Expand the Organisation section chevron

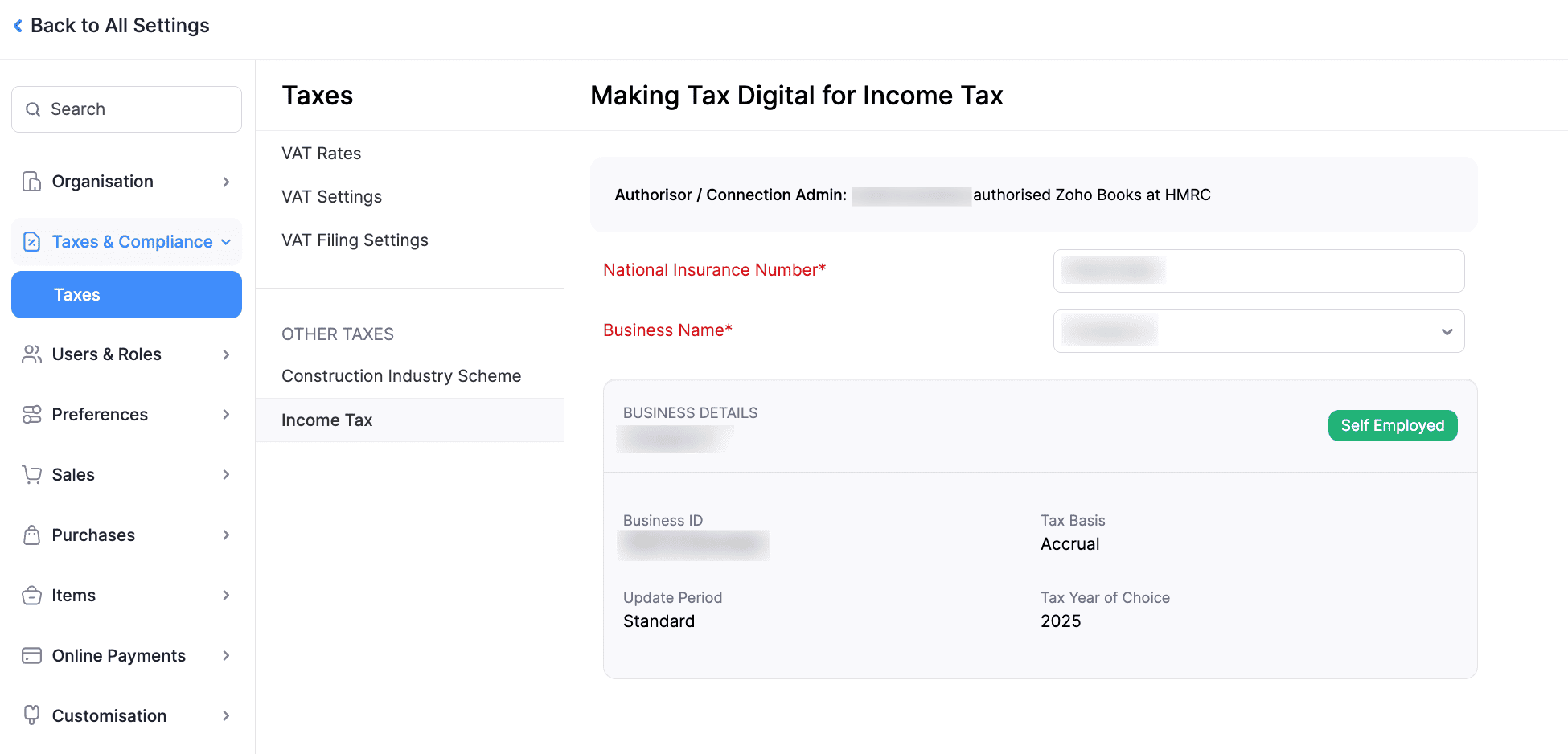click(226, 182)
